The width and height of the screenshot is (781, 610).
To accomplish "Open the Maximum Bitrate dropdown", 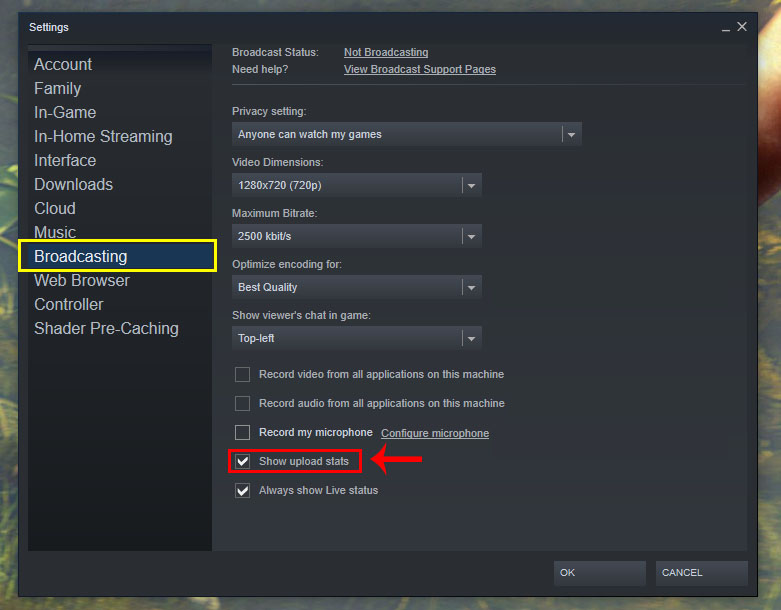I will (x=357, y=236).
